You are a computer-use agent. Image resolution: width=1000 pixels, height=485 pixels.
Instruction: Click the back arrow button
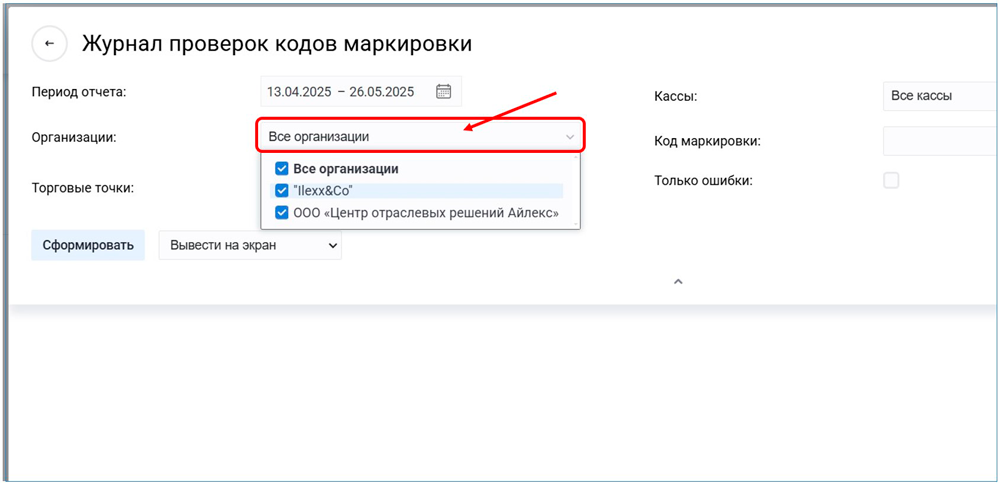click(49, 44)
